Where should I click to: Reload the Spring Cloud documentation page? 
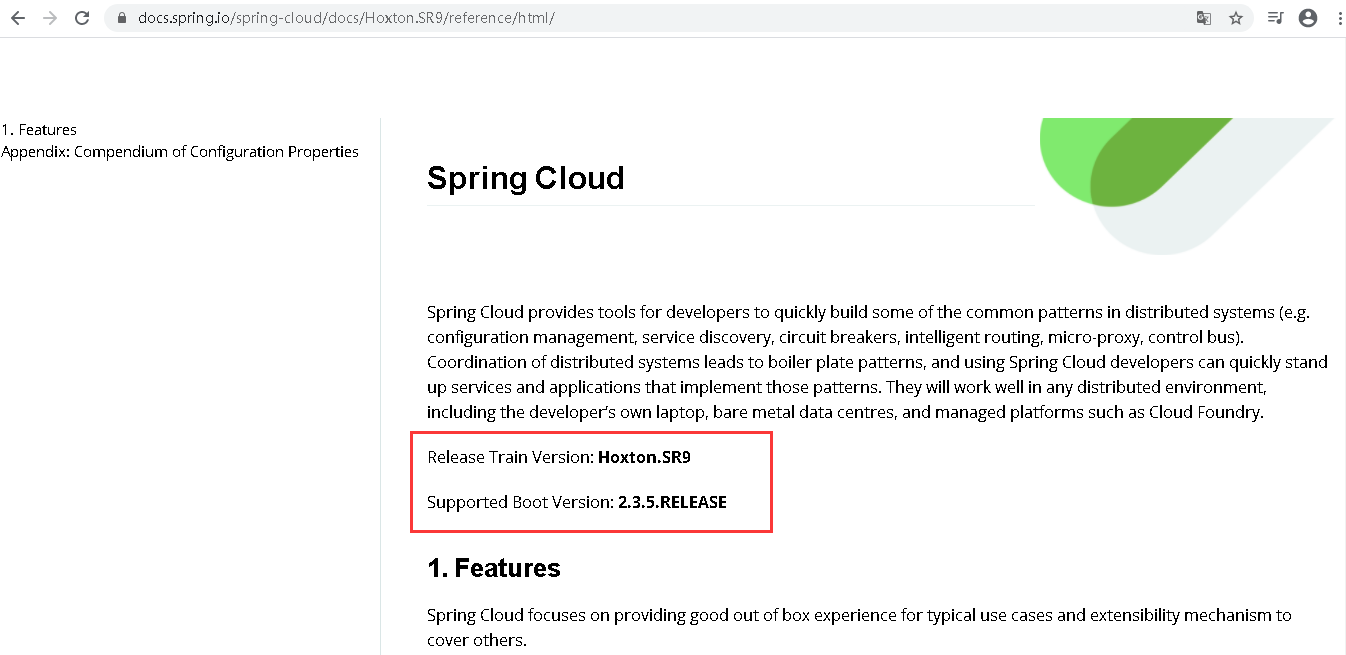point(82,17)
